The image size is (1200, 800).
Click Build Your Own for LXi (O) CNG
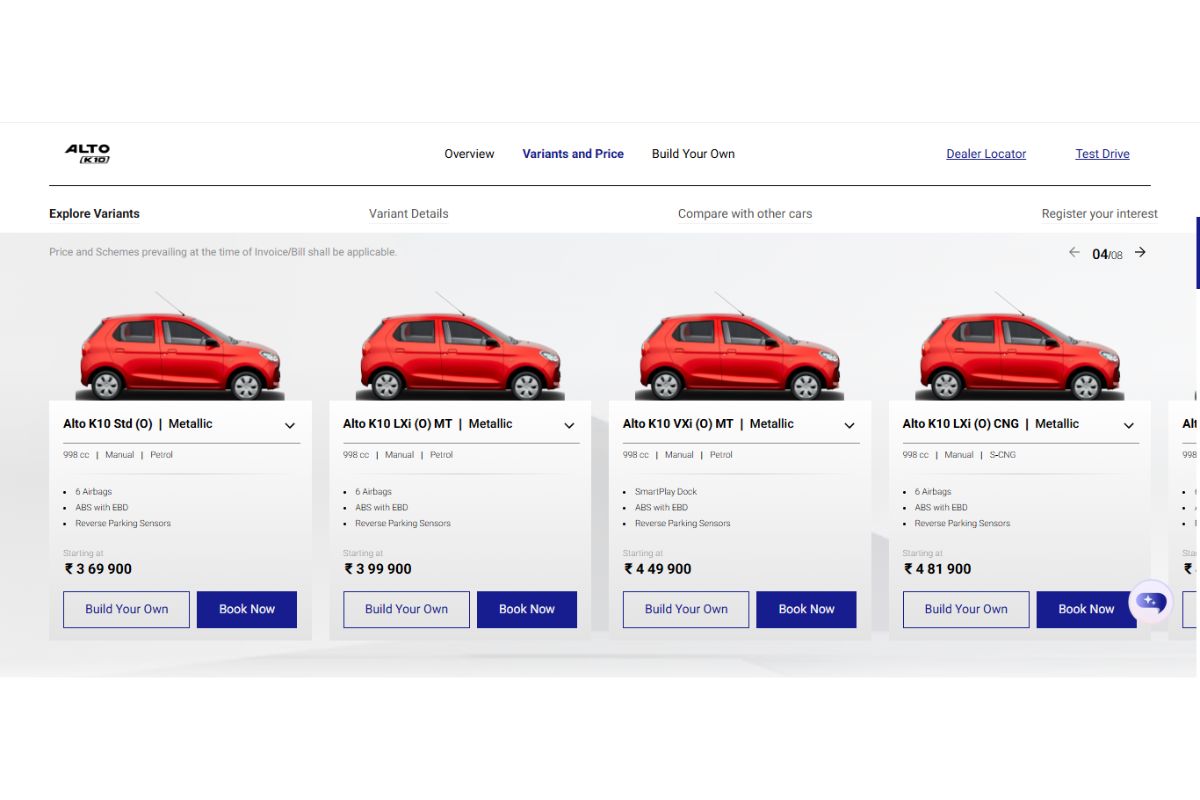tap(966, 609)
